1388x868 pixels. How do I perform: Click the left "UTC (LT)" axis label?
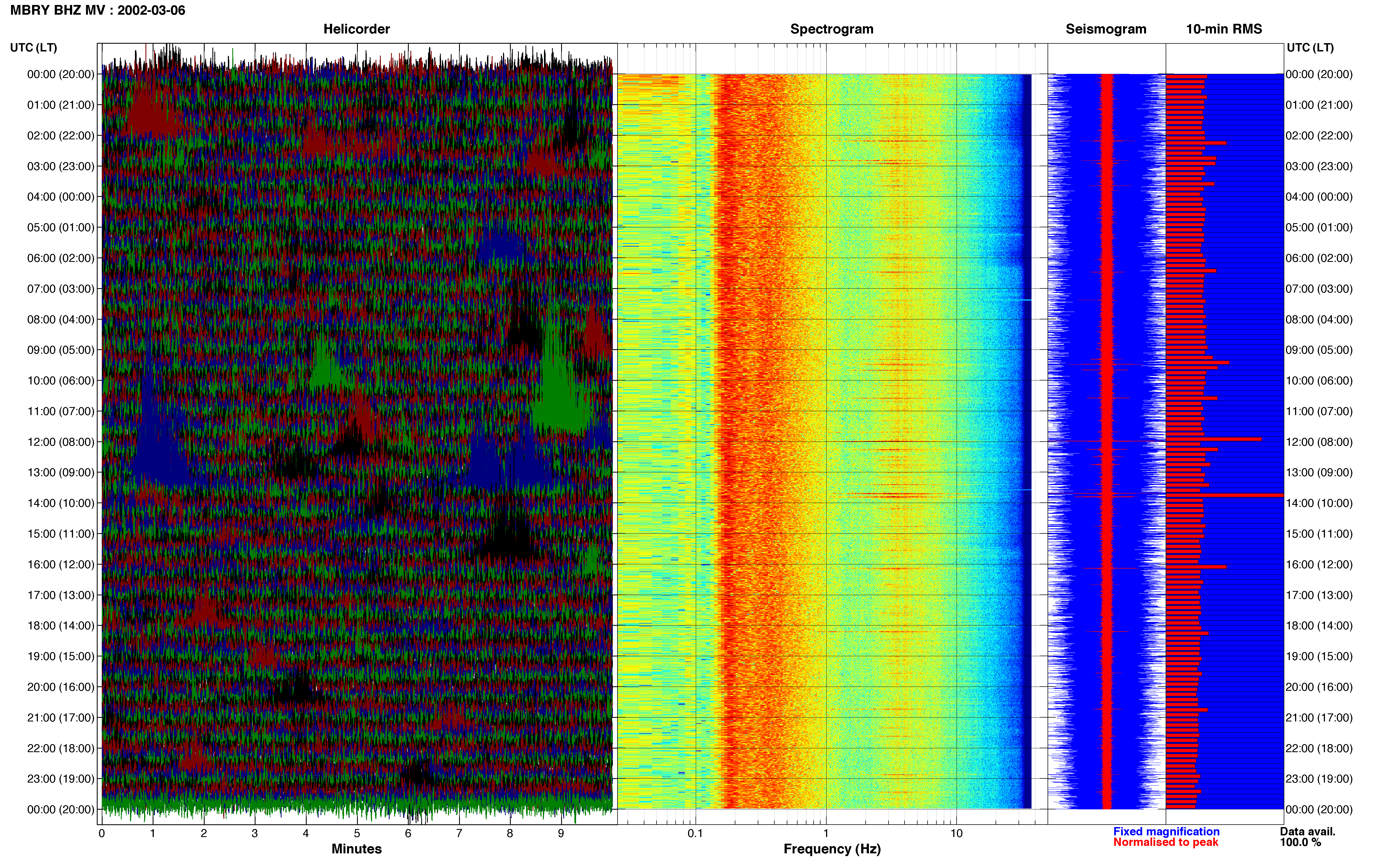point(33,48)
